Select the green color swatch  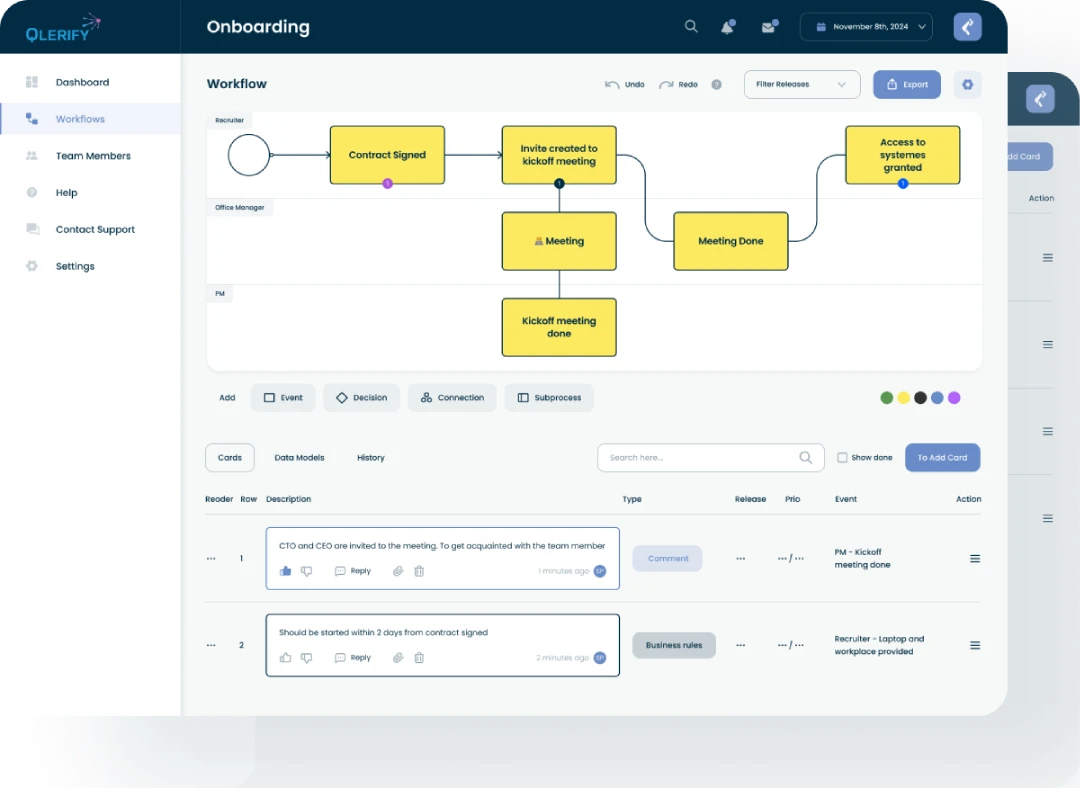pyautogui.click(x=886, y=398)
